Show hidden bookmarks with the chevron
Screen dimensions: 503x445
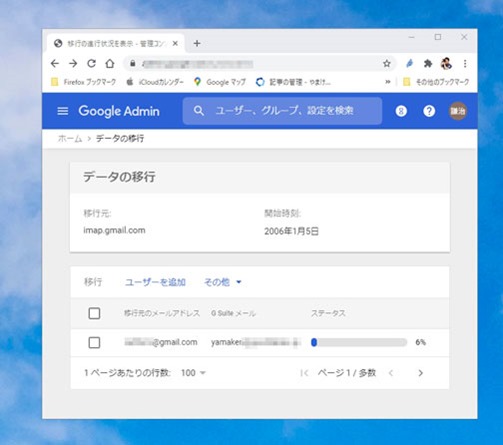tap(388, 82)
